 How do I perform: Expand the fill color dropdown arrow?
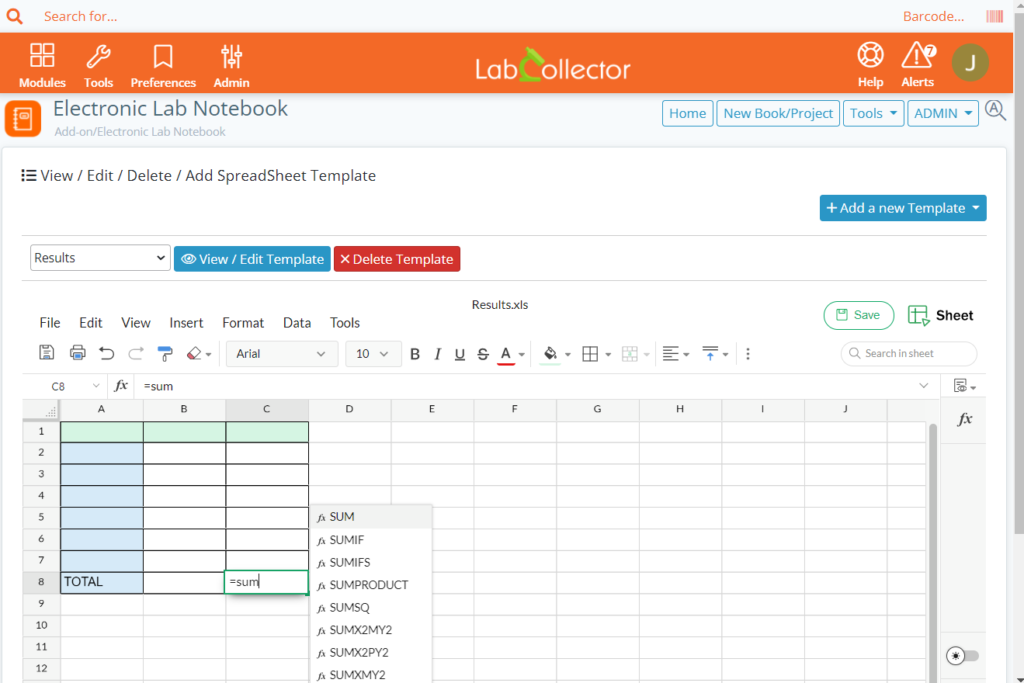point(568,355)
